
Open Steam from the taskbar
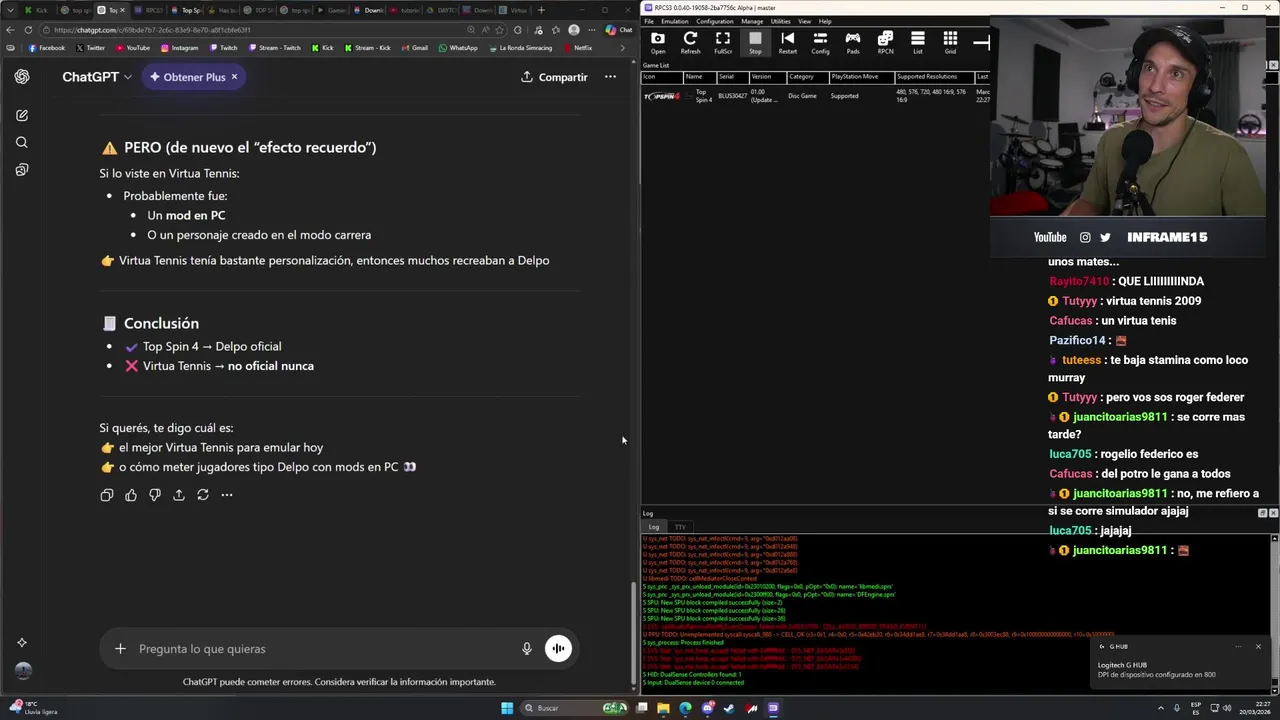[729, 708]
